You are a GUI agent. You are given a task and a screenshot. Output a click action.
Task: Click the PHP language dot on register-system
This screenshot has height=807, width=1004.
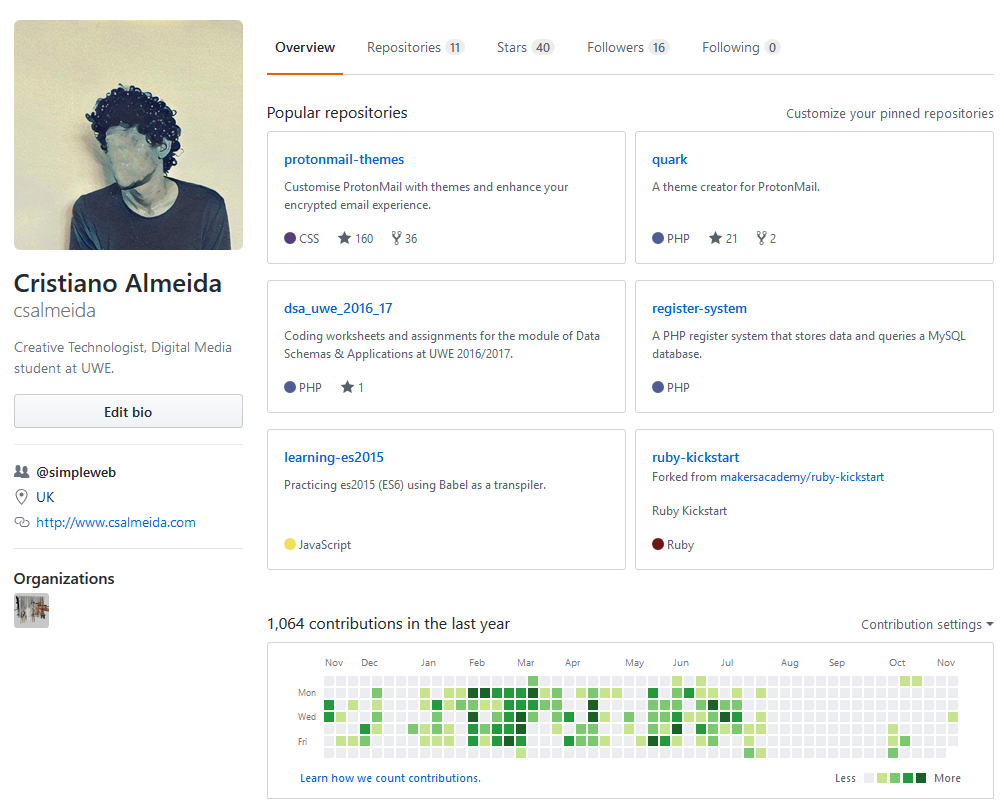click(x=656, y=387)
